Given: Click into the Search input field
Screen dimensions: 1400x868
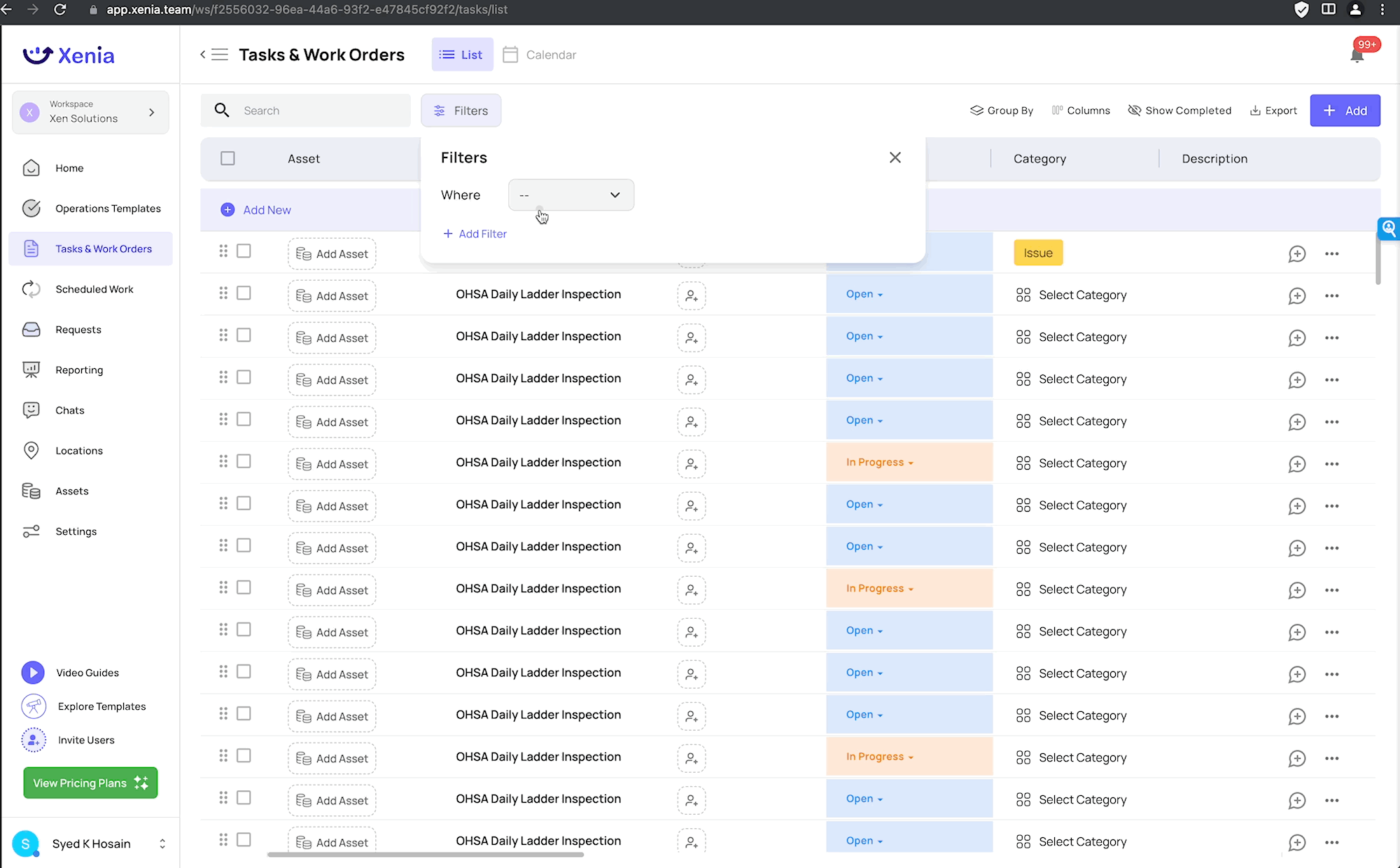Looking at the screenshot, I should (x=306, y=111).
